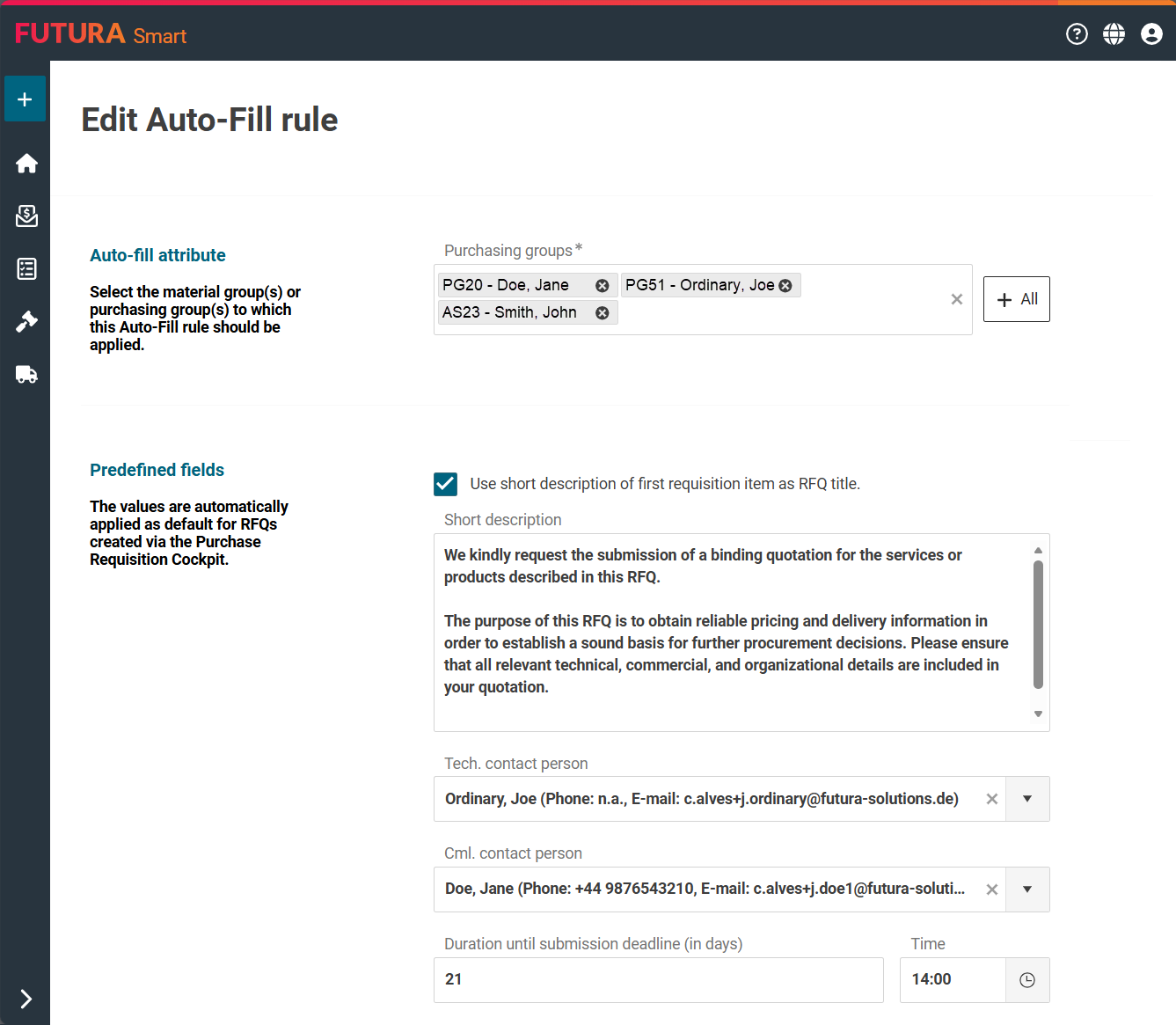The image size is (1176, 1025).
Task: Open the list document sidebar icon
Action: [x=26, y=269]
